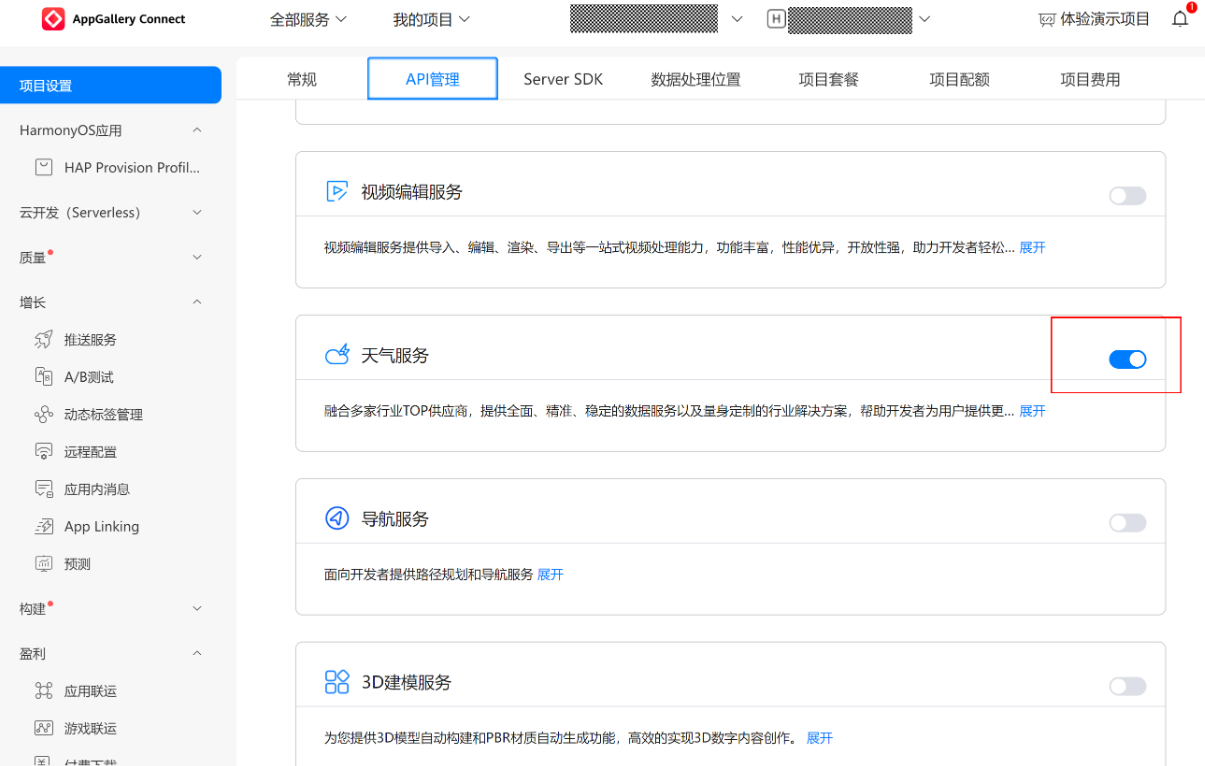The image size is (1205, 766).
Task: Open 远程配置 in the sidebar
Action: coord(90,452)
